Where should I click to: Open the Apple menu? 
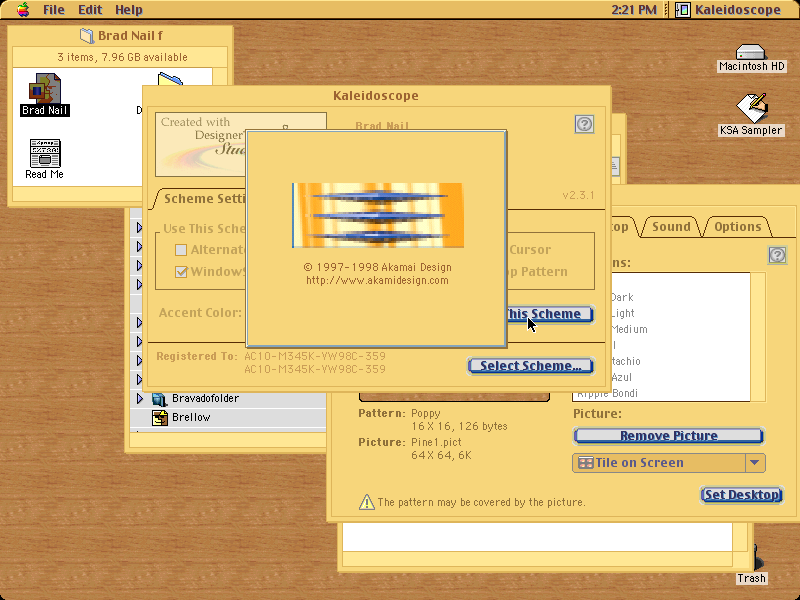tap(23, 10)
